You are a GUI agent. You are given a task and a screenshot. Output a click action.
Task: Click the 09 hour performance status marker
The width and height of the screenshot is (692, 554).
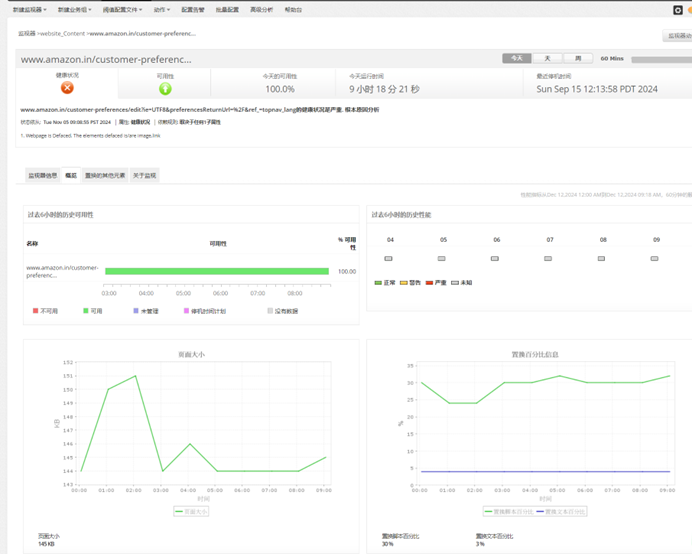click(655, 258)
